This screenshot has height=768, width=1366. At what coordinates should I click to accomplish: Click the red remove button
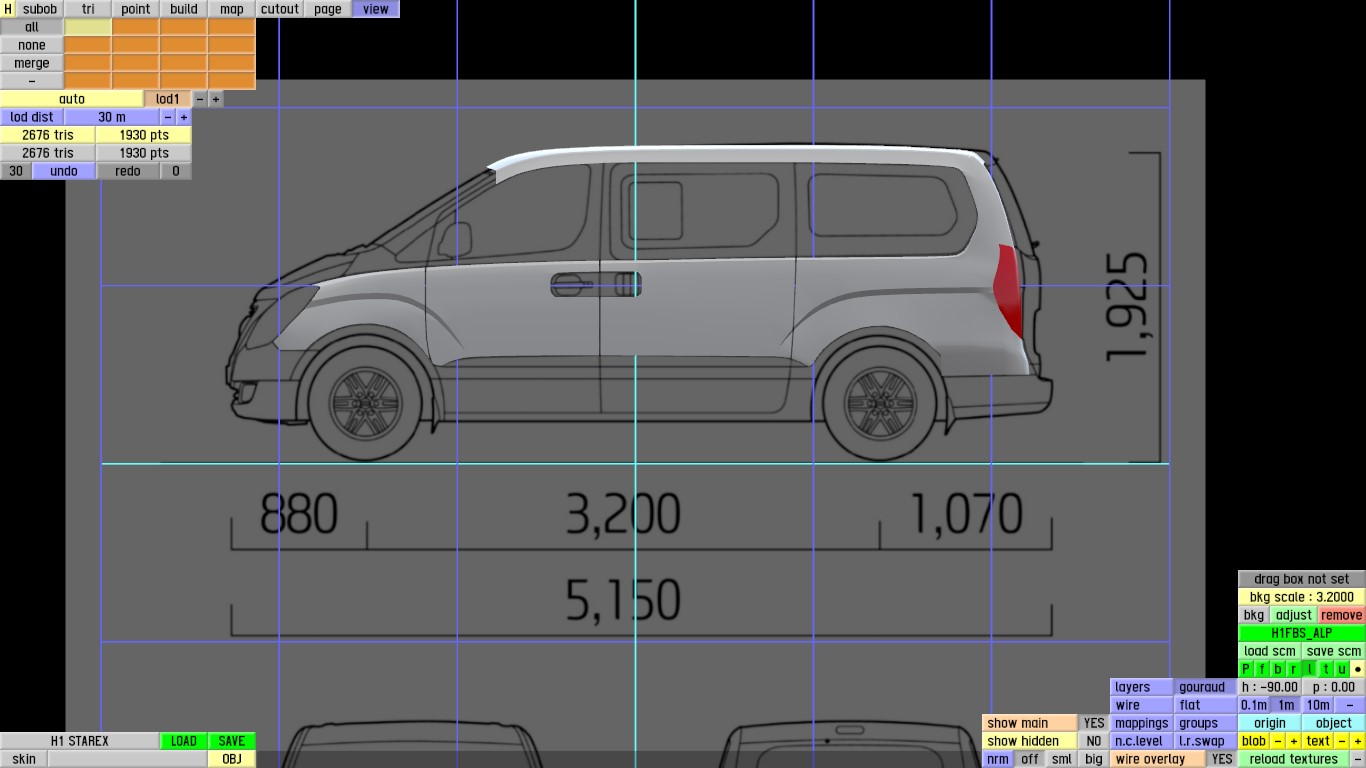pos(1342,615)
